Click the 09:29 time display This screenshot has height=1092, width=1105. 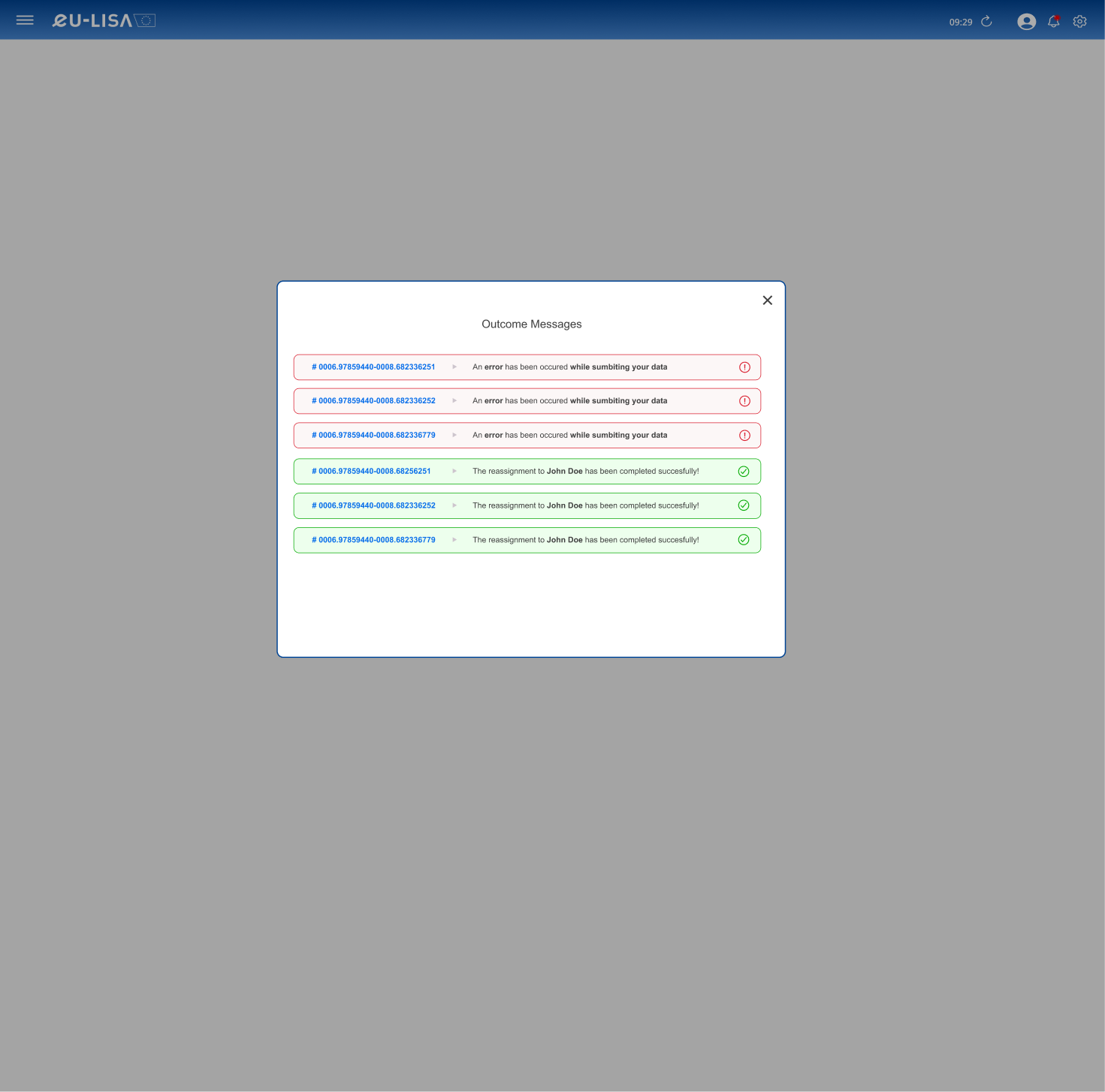(961, 22)
